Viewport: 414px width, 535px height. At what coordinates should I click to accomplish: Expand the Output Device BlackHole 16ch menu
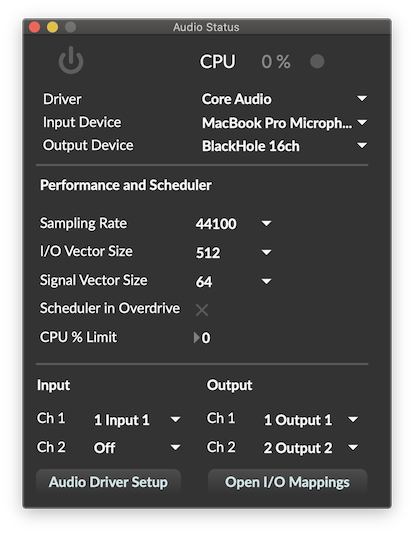284,146
